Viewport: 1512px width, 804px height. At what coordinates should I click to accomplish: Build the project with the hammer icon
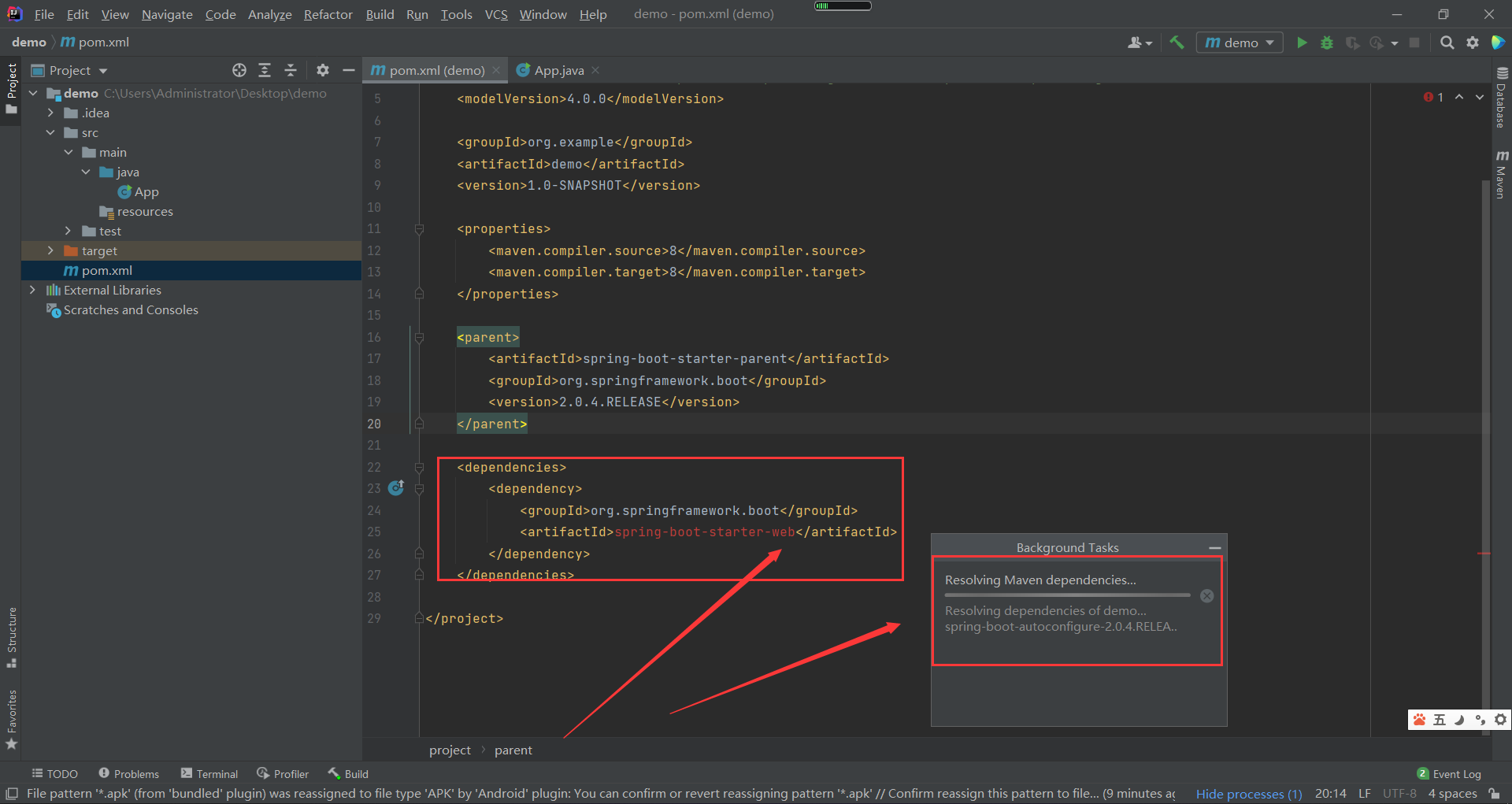[x=1177, y=43]
